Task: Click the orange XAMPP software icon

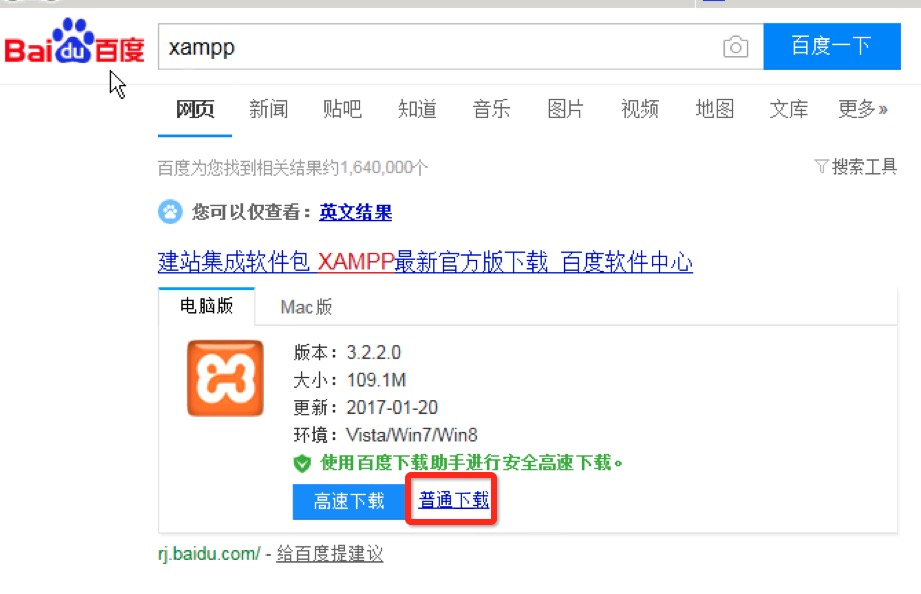Action: point(225,378)
